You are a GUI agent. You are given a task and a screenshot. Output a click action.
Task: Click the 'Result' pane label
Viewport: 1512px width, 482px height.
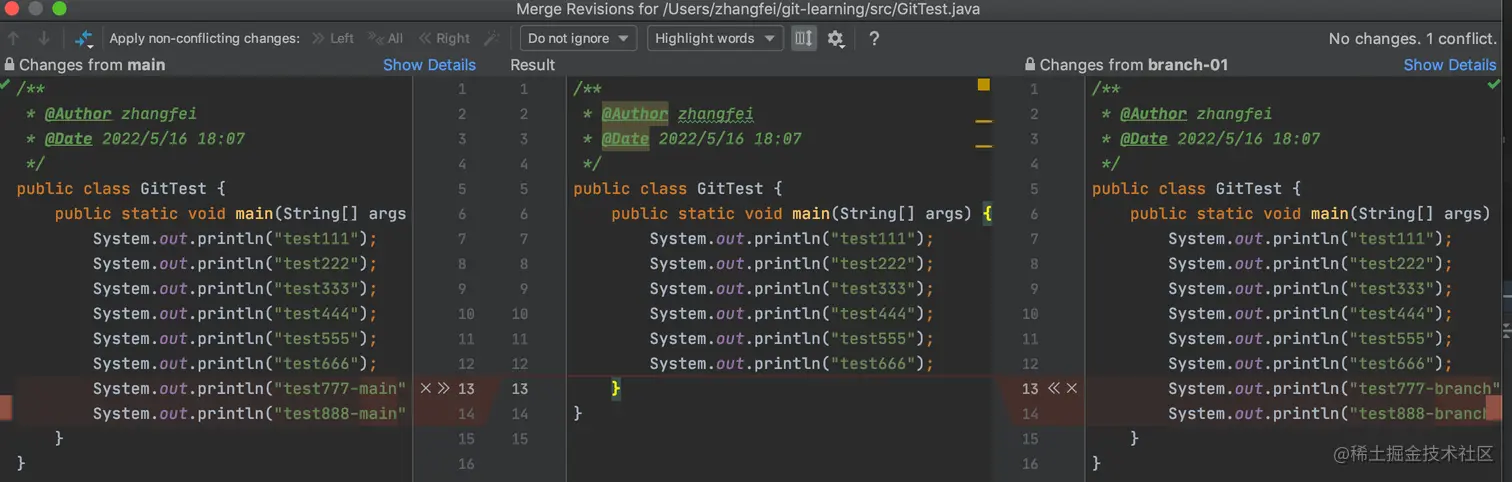pyautogui.click(x=532, y=65)
